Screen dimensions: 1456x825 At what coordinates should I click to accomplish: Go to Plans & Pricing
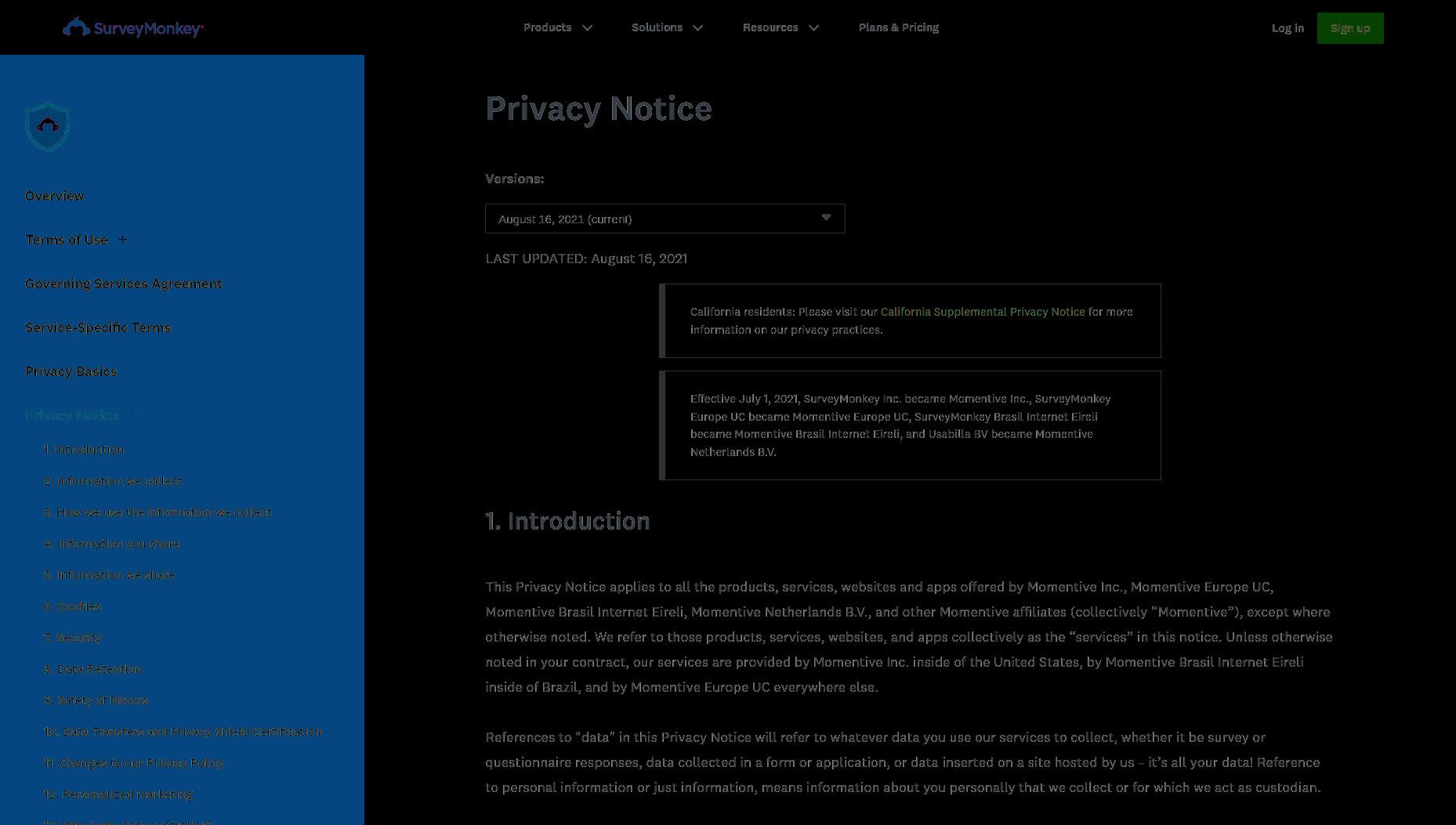[x=899, y=27]
